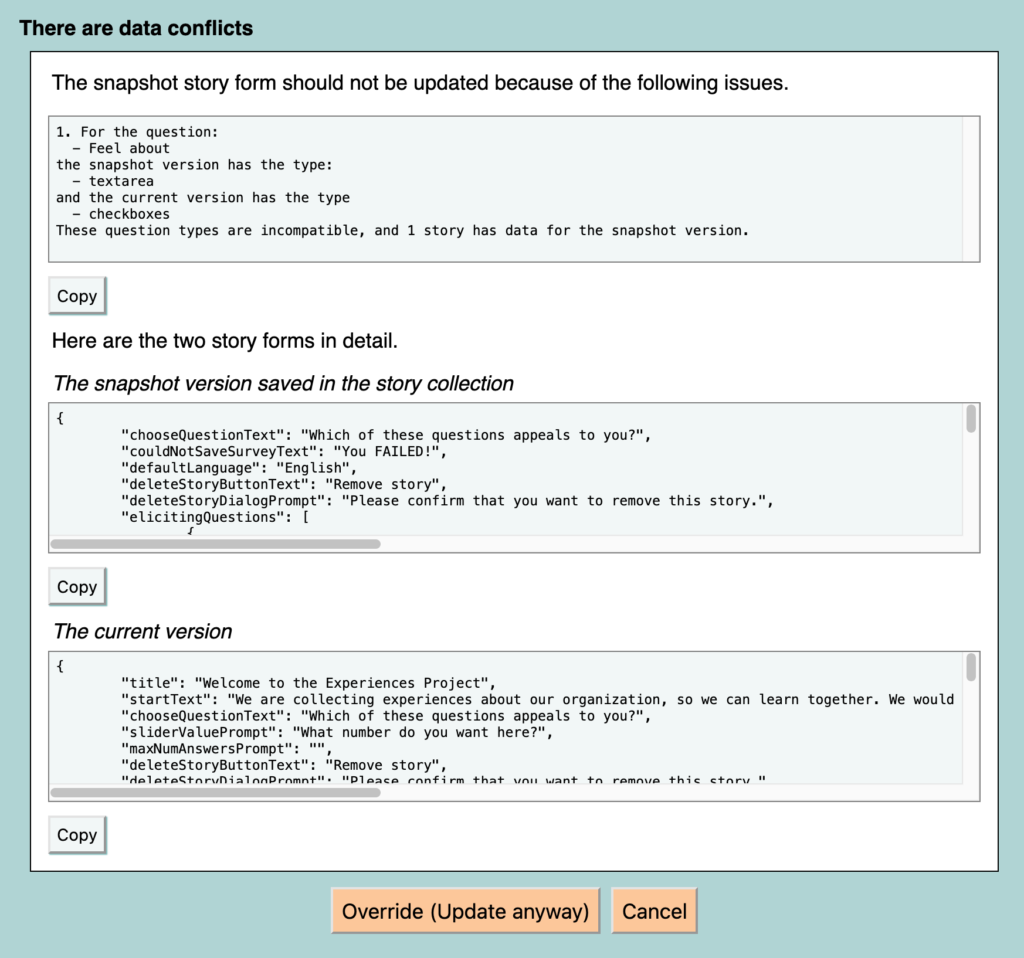Screen dimensions: 1024x958
Task: Click the "There are data conflicts" heading
Action: 136,28
